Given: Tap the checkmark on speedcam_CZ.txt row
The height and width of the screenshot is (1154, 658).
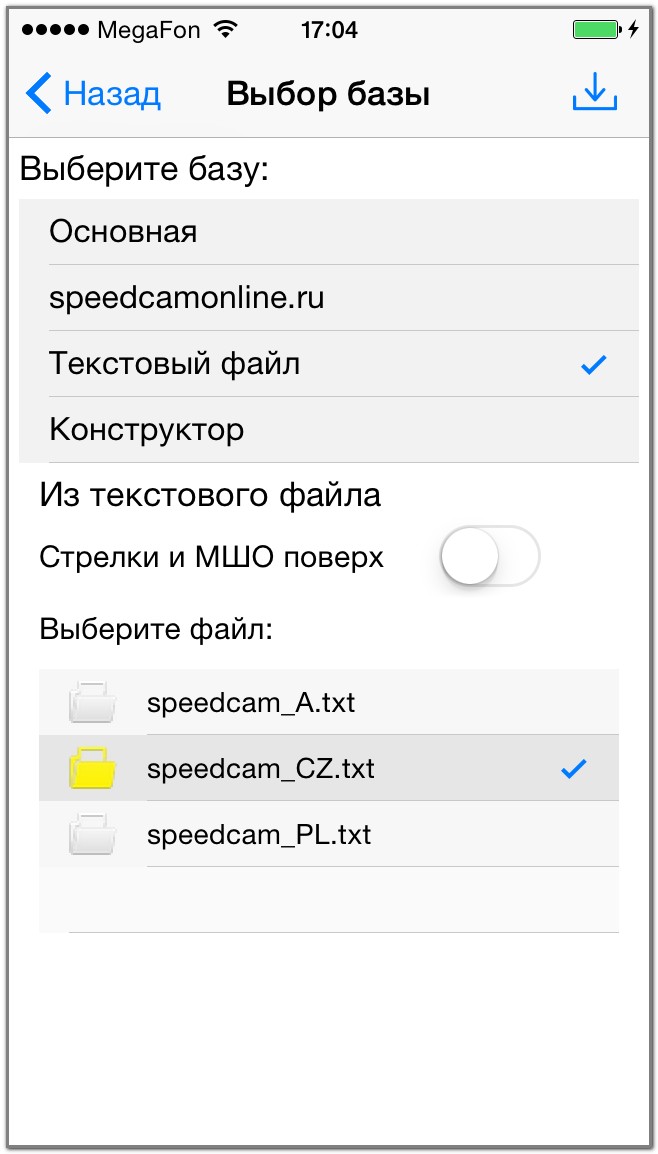Looking at the screenshot, I should [x=574, y=768].
